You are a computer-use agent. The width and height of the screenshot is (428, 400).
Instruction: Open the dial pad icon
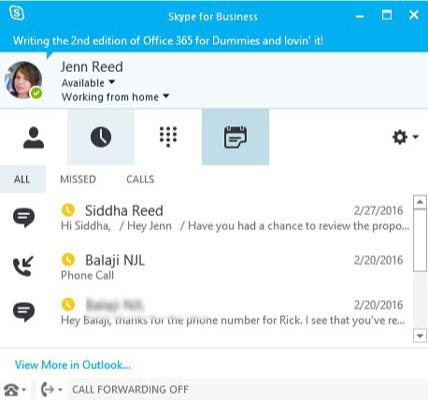(168, 137)
